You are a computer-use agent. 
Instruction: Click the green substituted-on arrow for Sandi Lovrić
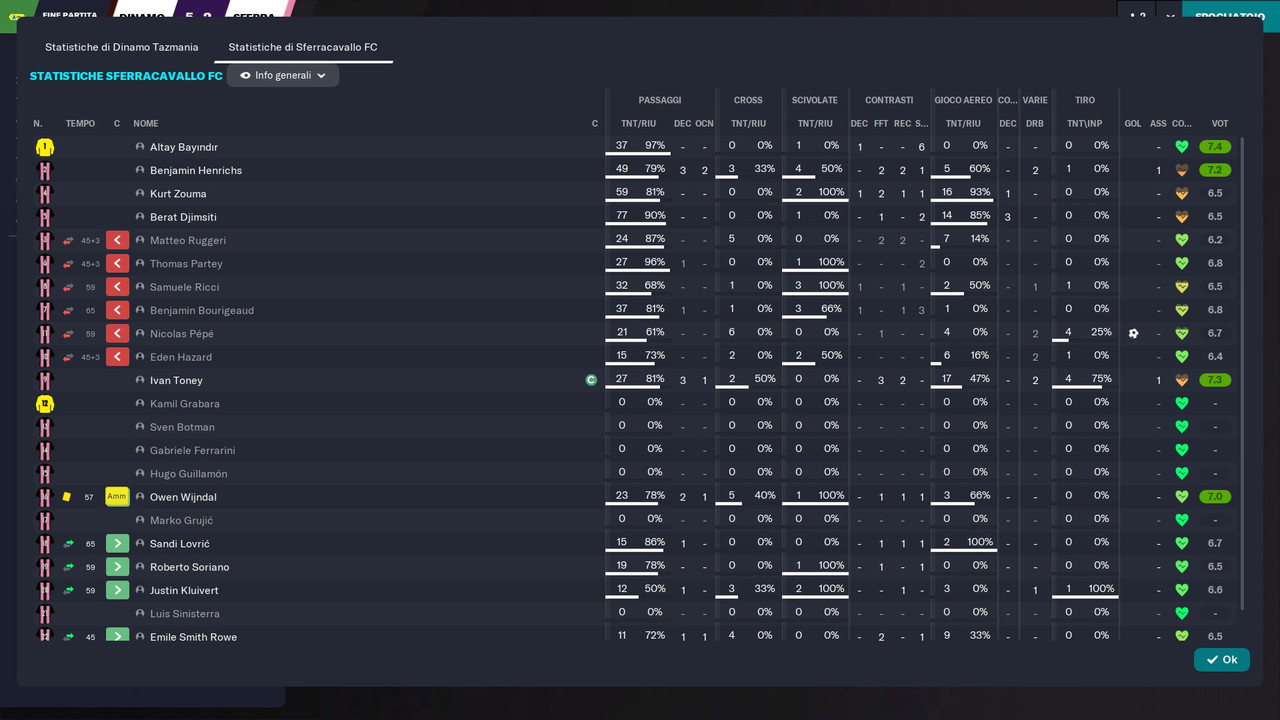117,544
